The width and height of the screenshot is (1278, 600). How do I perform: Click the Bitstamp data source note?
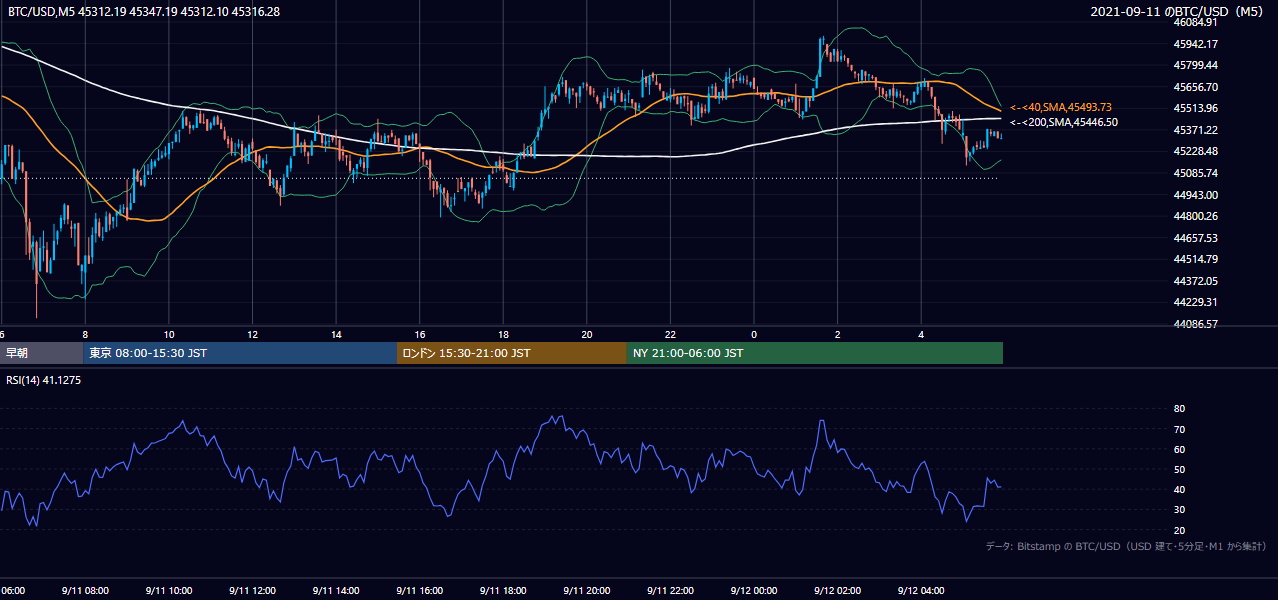click(1126, 546)
